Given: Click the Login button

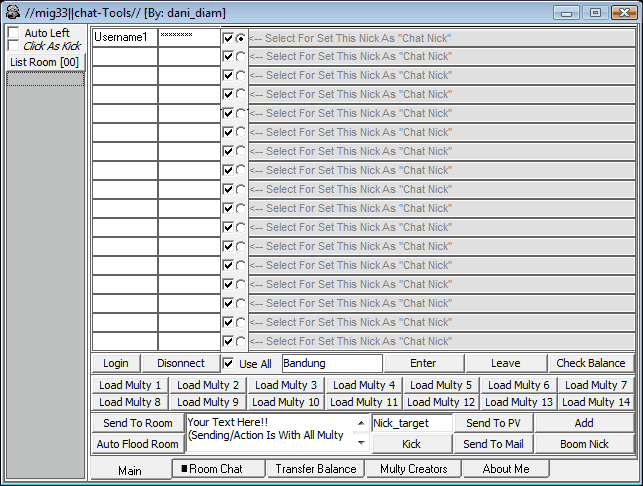Looking at the screenshot, I should (x=116, y=363).
